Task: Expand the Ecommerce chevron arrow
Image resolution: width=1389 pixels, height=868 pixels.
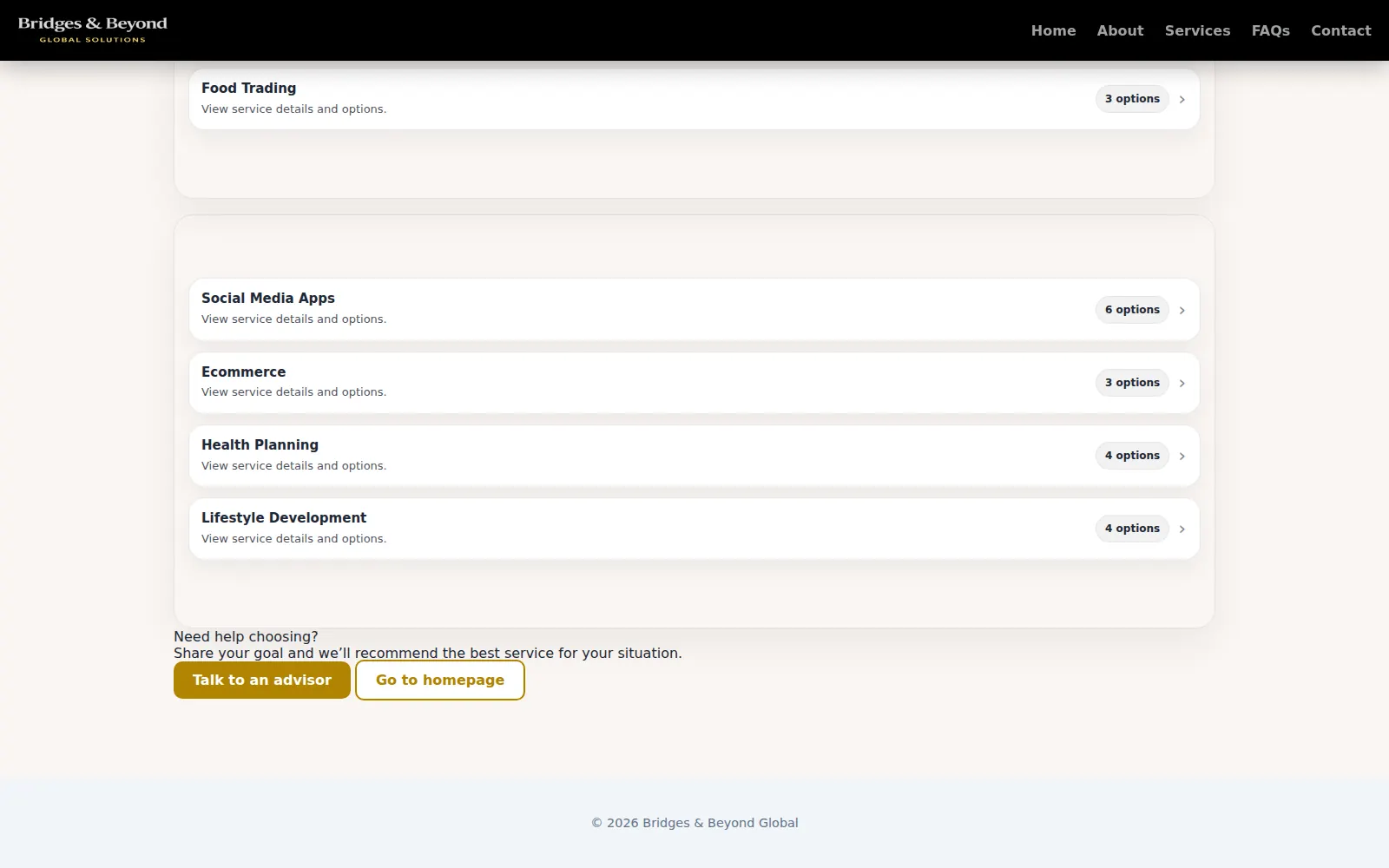Action: (1182, 383)
